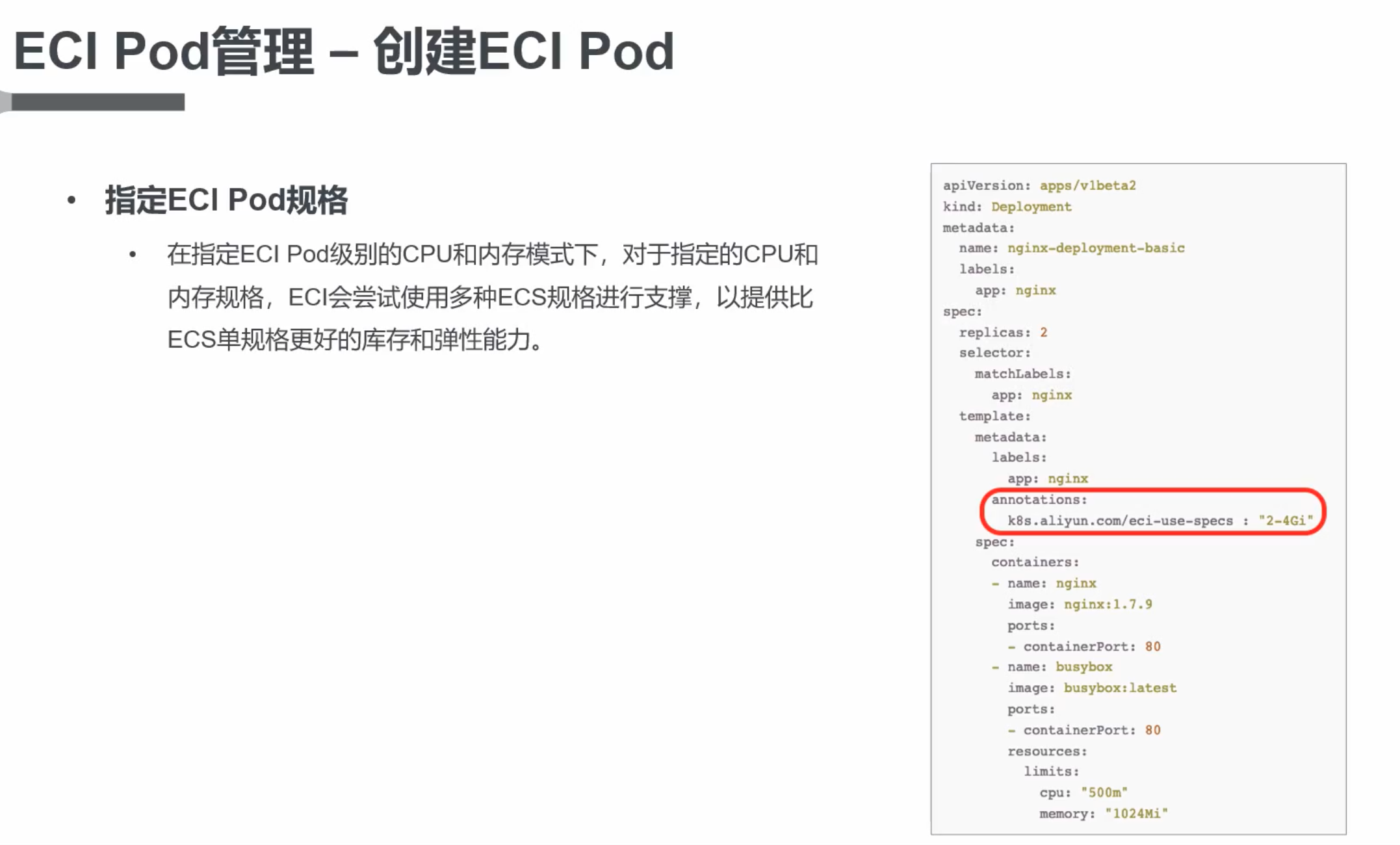Select the "kind: Deployment" code line
The height and width of the screenshot is (845, 1400).
pos(1007,207)
